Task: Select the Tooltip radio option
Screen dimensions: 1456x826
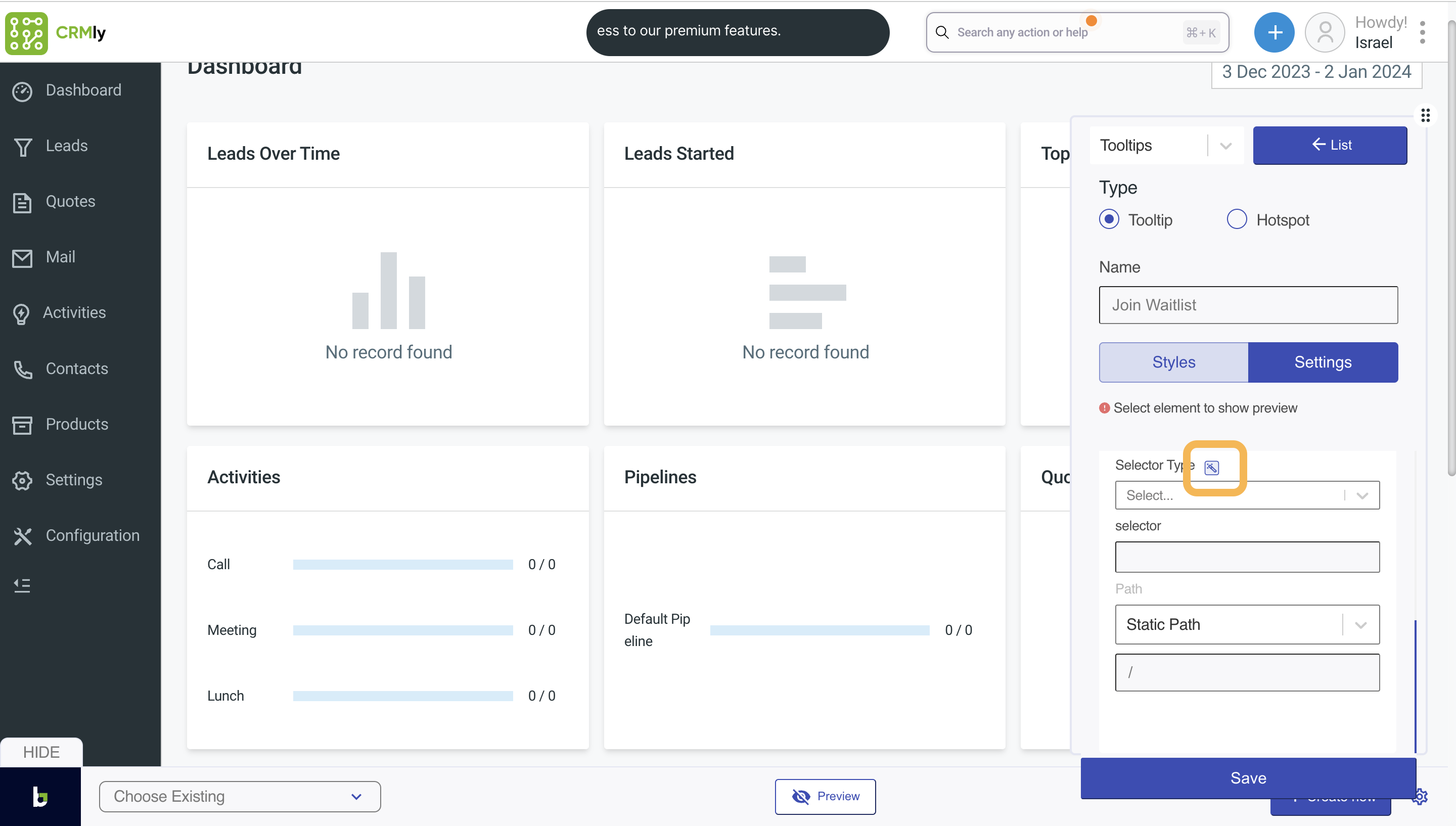Action: point(1109,219)
